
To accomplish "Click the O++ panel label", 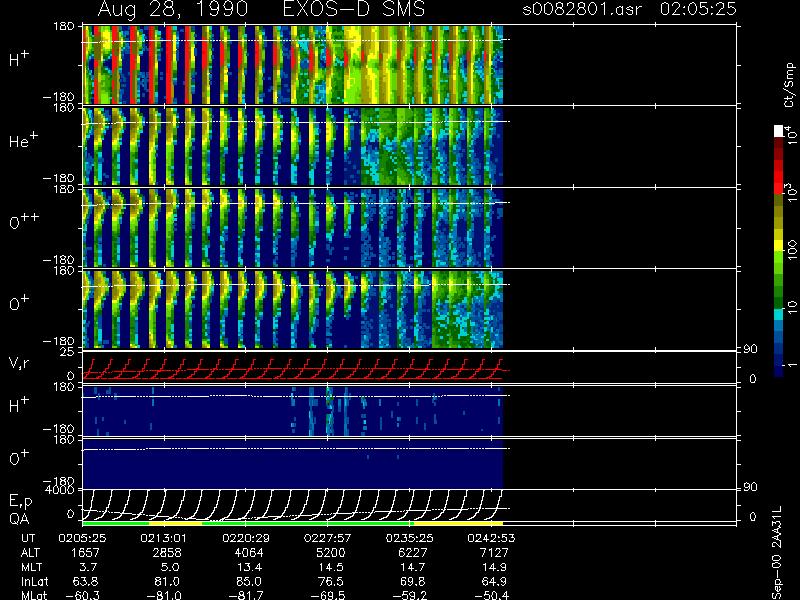I will point(24,221).
